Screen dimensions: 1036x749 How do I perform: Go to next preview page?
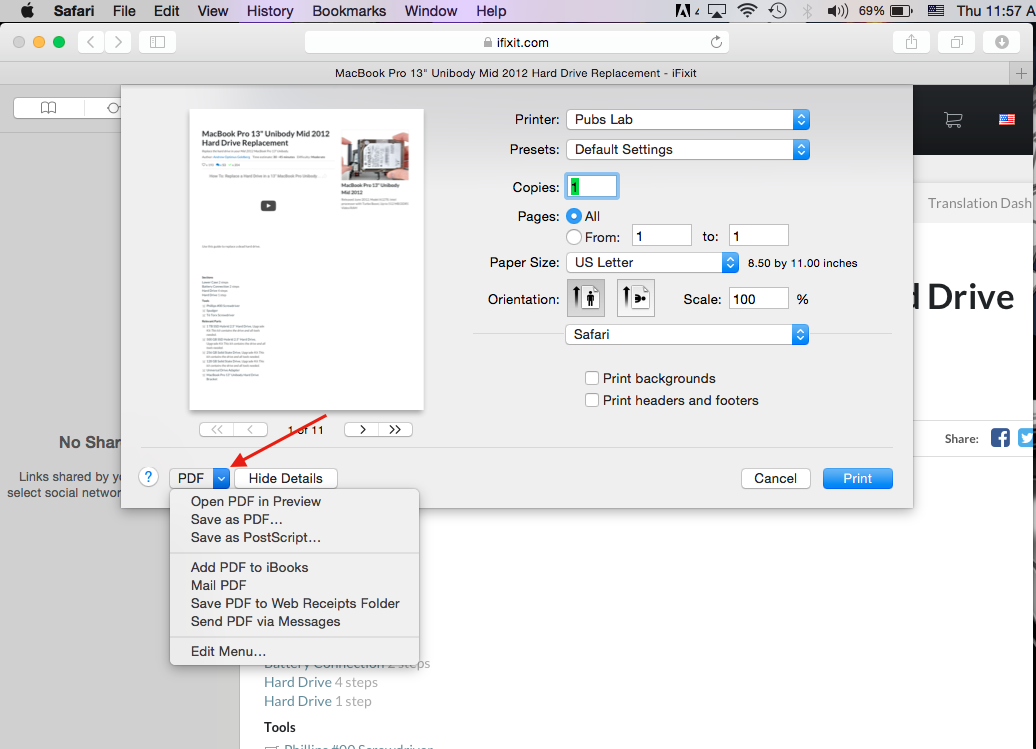[362, 429]
